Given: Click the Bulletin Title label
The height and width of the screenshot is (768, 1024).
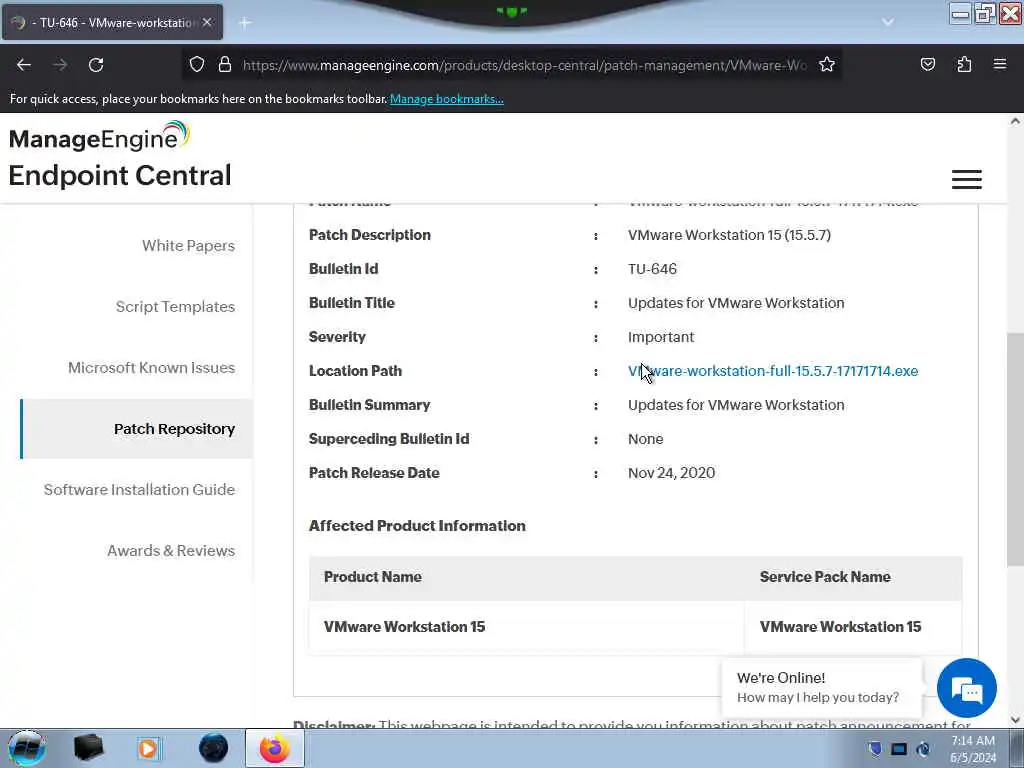Looking at the screenshot, I should tap(352, 303).
